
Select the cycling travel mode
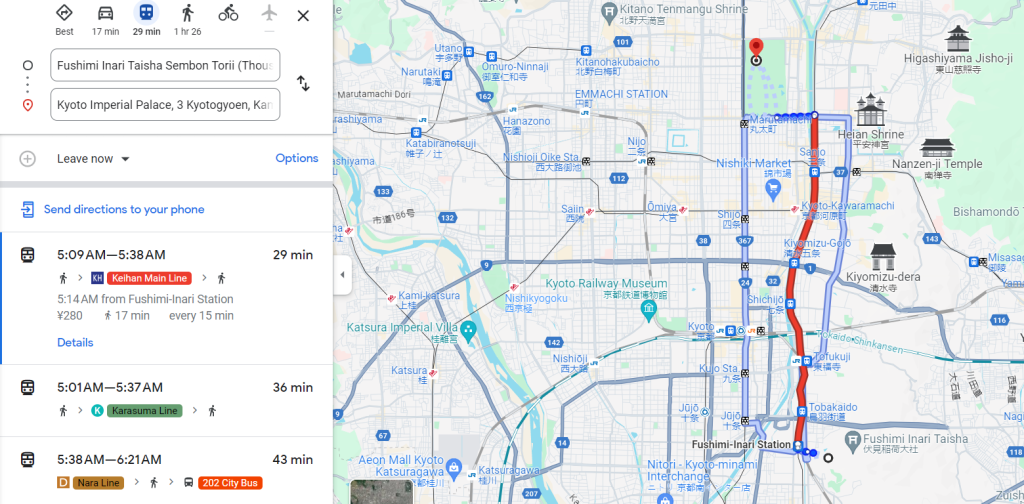pyautogui.click(x=229, y=13)
